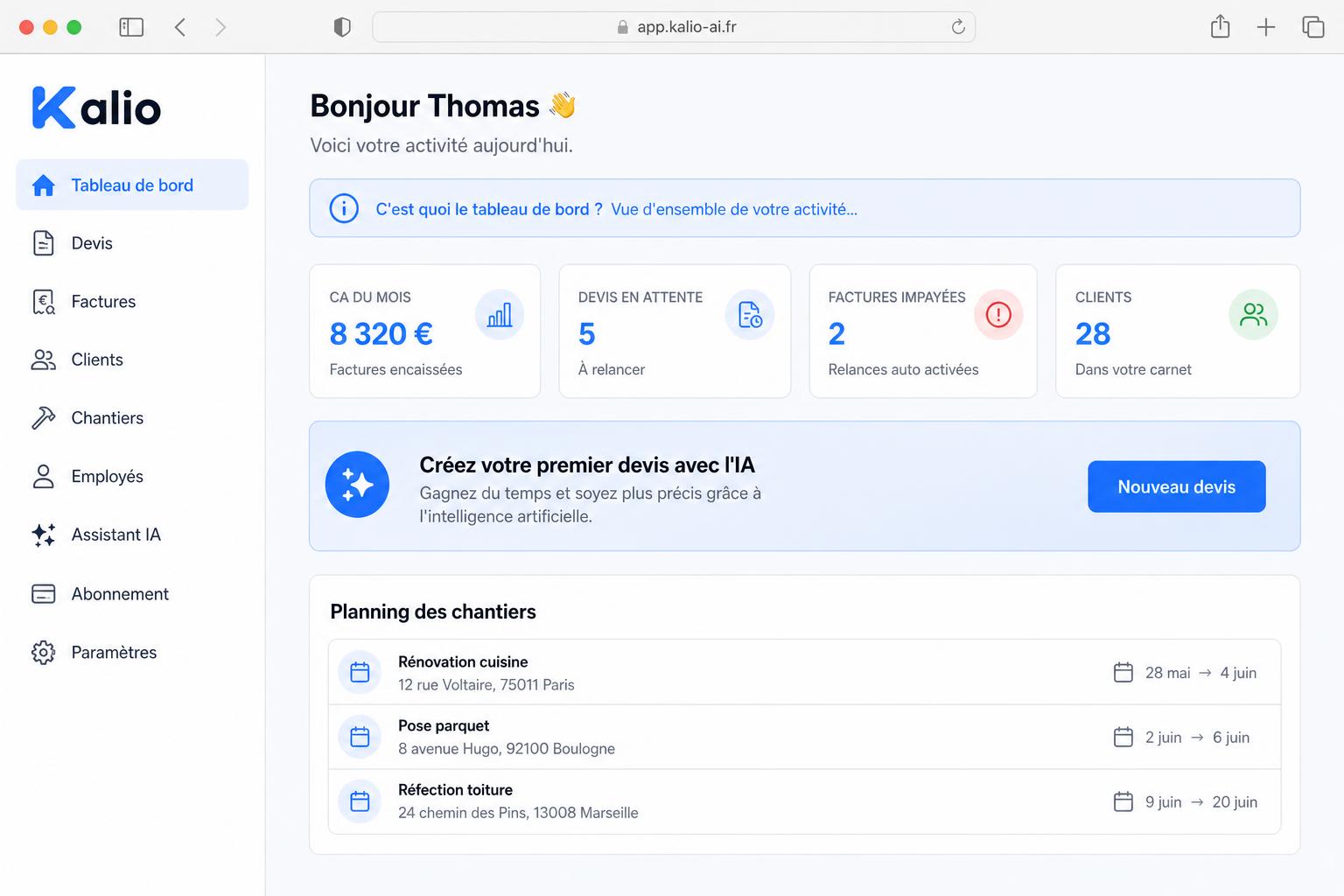Click the Employés person icon

click(44, 476)
